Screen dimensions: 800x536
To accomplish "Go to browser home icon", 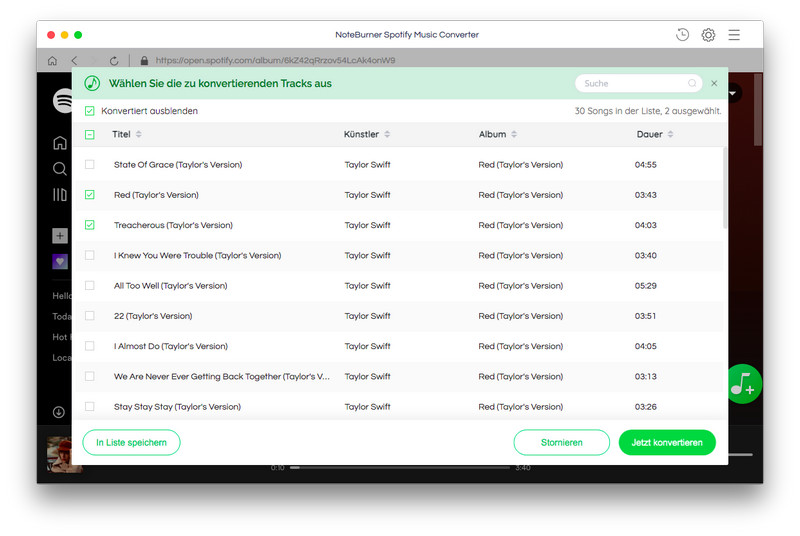I will (x=52, y=61).
